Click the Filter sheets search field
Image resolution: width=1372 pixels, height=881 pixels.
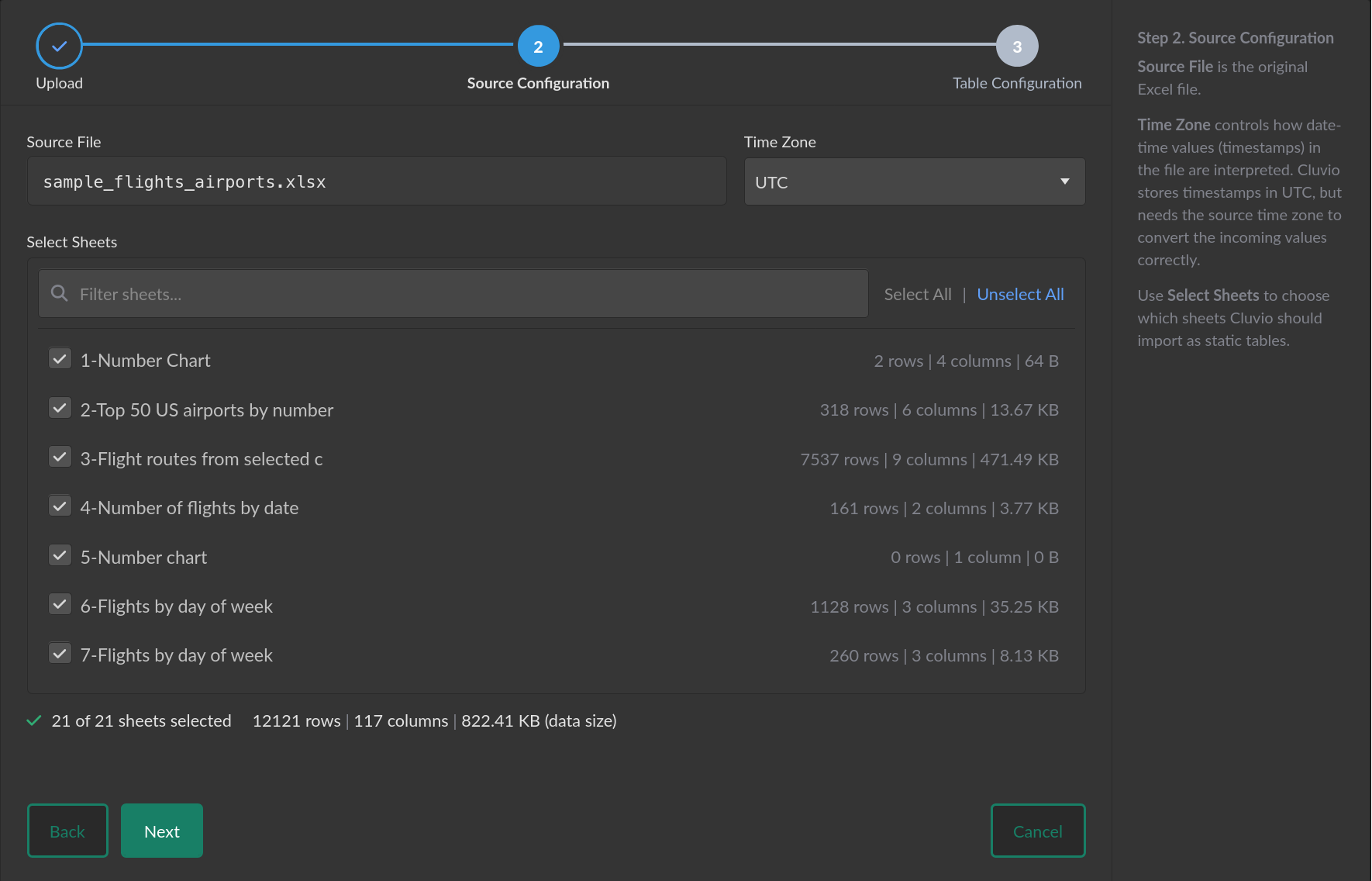465,295
